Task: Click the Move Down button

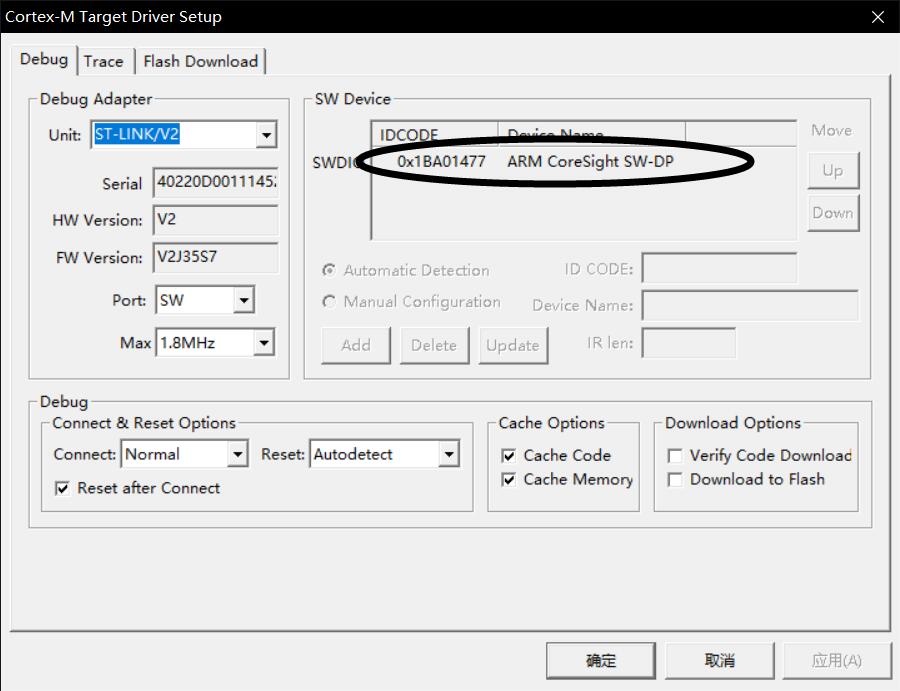Action: point(833,213)
